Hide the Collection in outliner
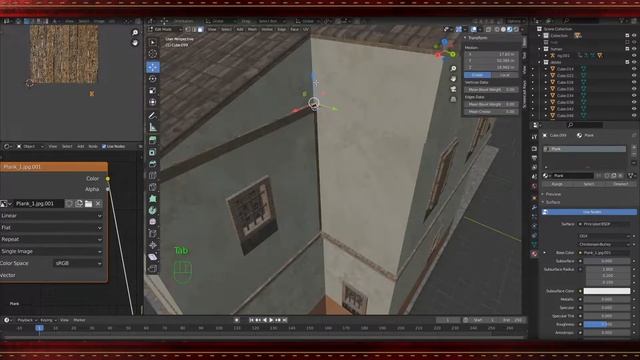Image resolution: width=640 pixels, height=360 pixels. tap(634, 36)
